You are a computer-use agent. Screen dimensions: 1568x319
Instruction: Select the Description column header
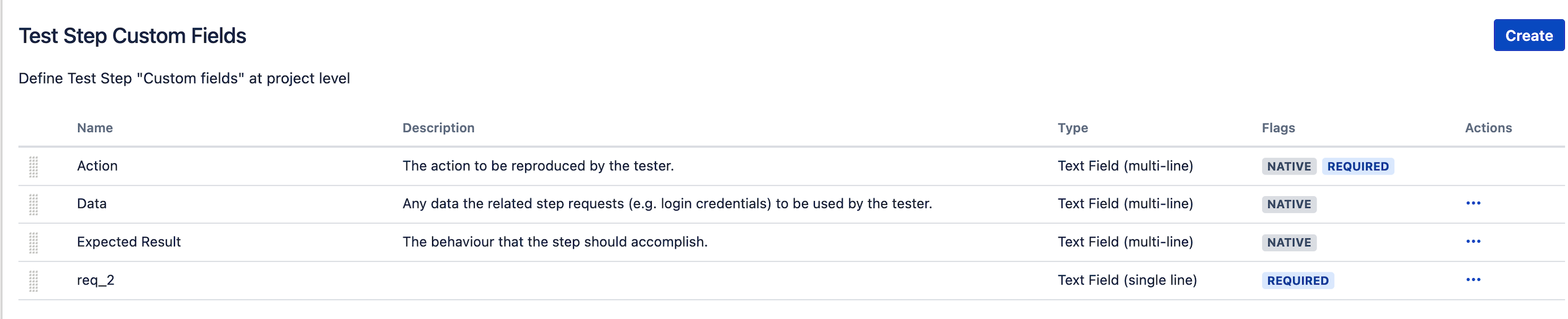438,128
